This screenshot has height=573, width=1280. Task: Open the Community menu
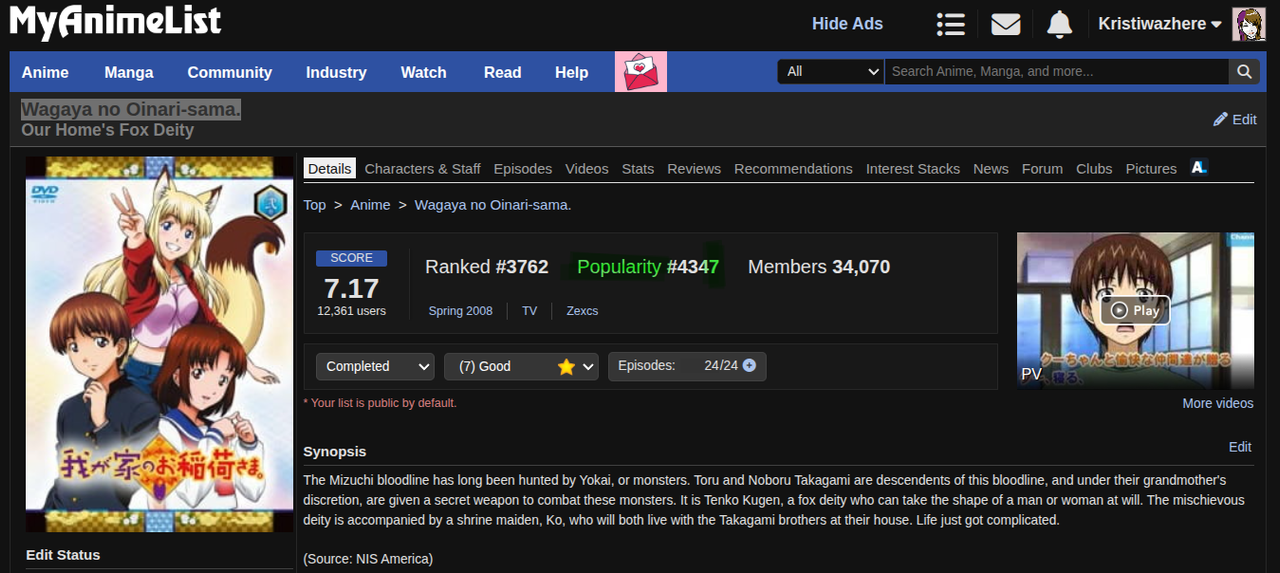(x=230, y=72)
